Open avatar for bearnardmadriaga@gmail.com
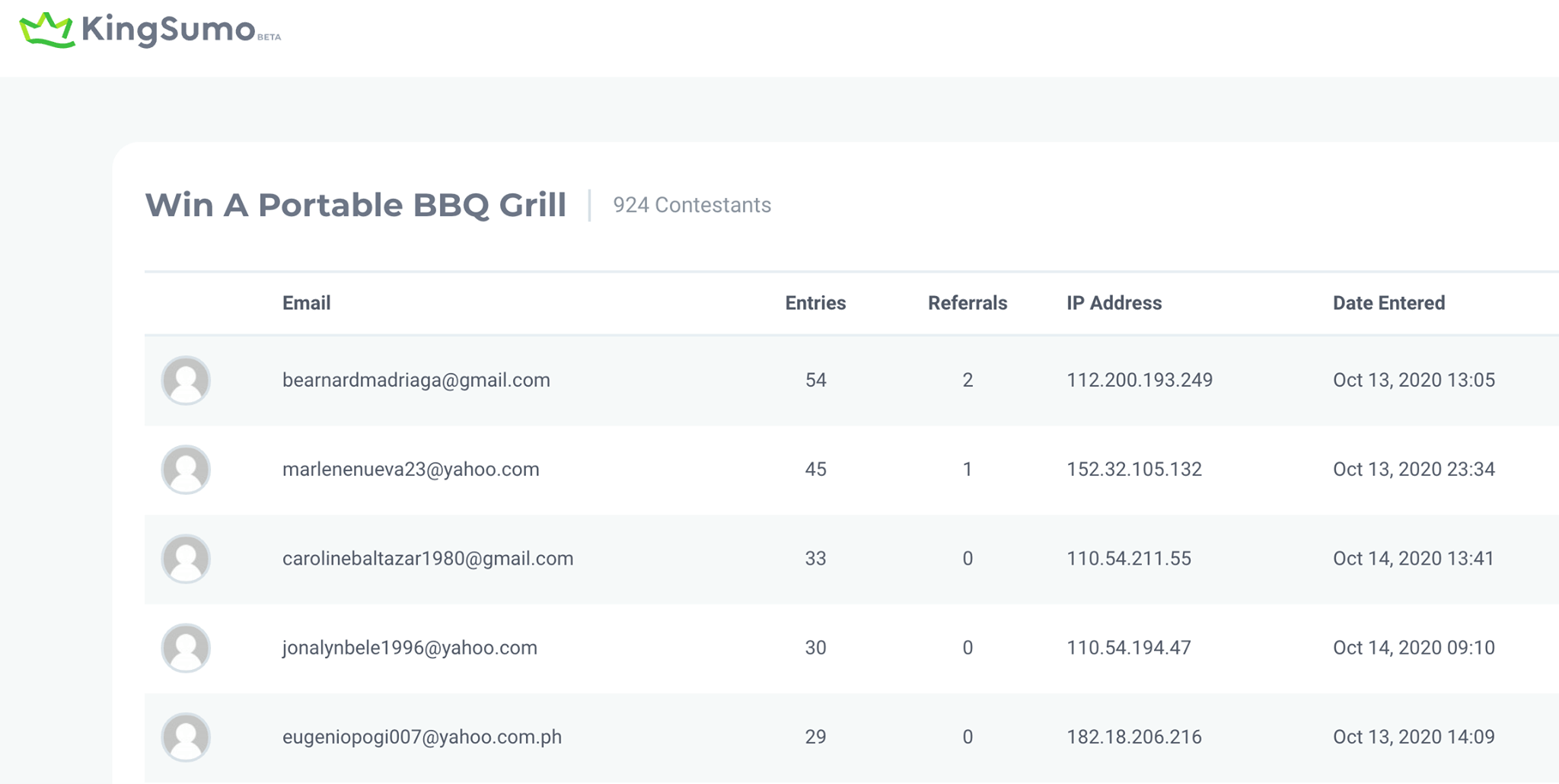Screen dimensions: 1559x784 coord(186,380)
